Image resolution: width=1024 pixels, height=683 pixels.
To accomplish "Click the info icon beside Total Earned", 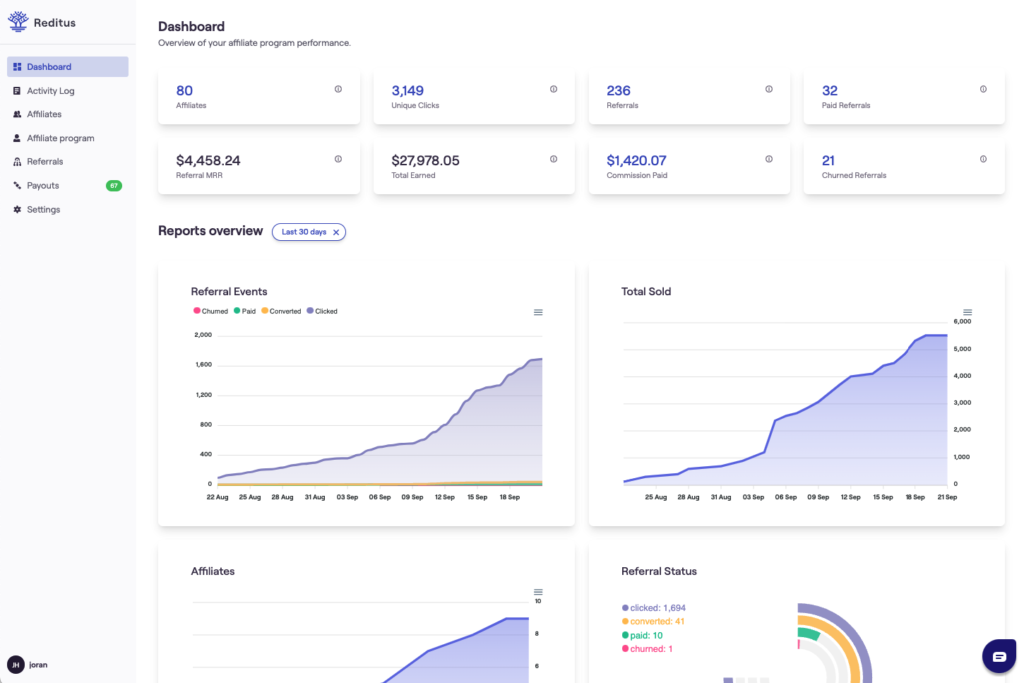I will point(553,158).
